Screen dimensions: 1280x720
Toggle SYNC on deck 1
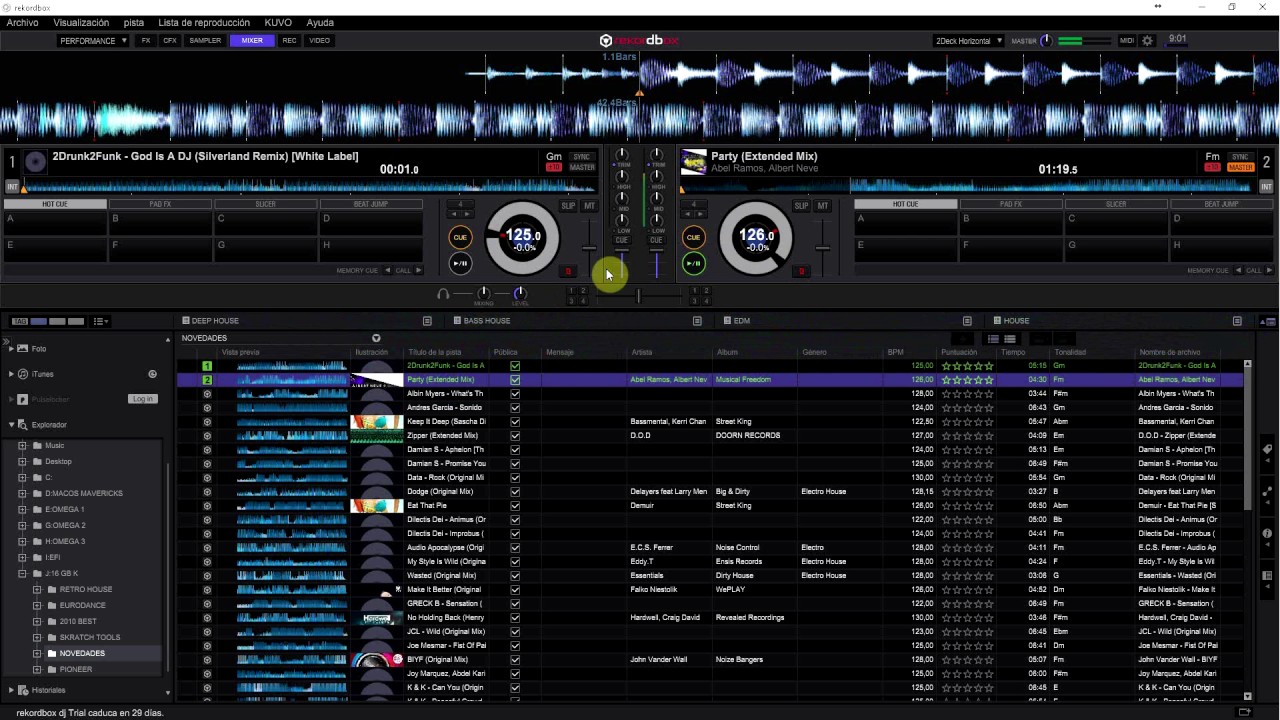tap(582, 157)
